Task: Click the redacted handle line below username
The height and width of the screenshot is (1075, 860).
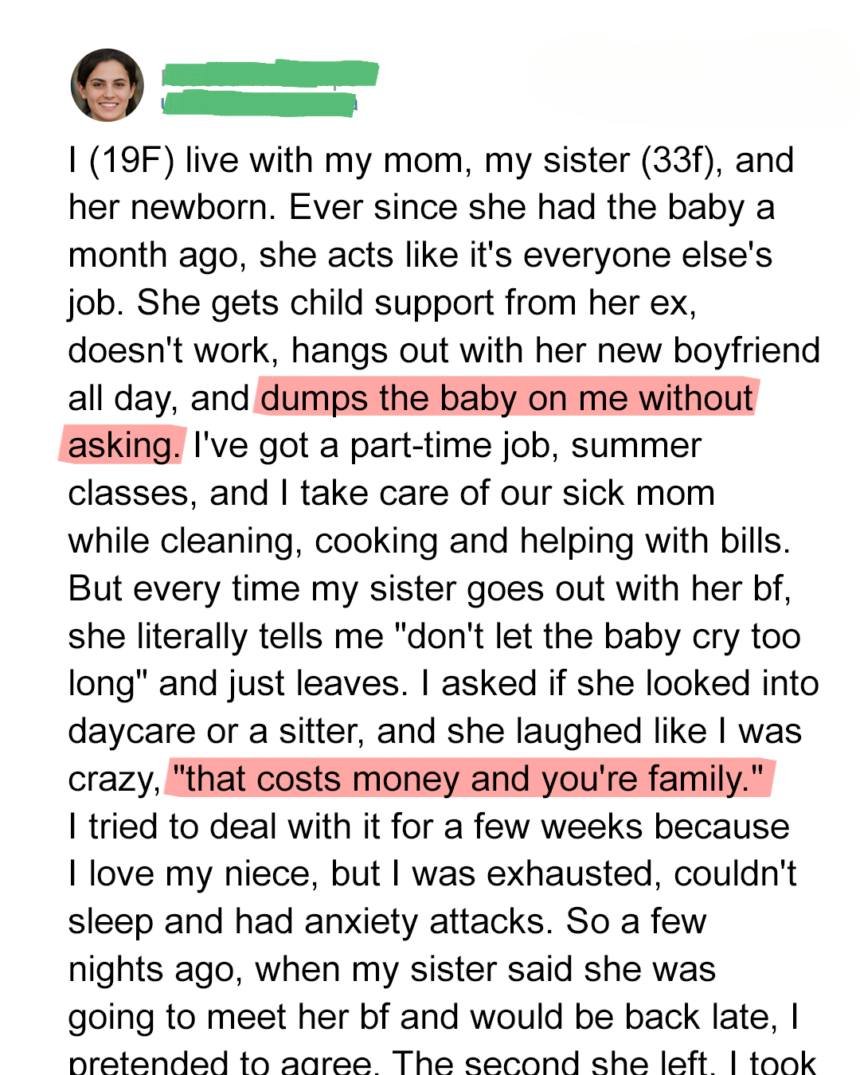Action: [259, 102]
